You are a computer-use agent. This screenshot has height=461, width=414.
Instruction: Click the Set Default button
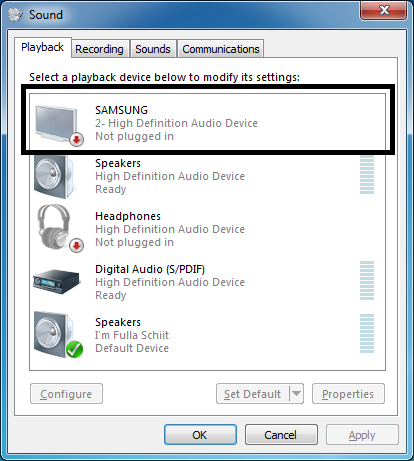(253, 394)
